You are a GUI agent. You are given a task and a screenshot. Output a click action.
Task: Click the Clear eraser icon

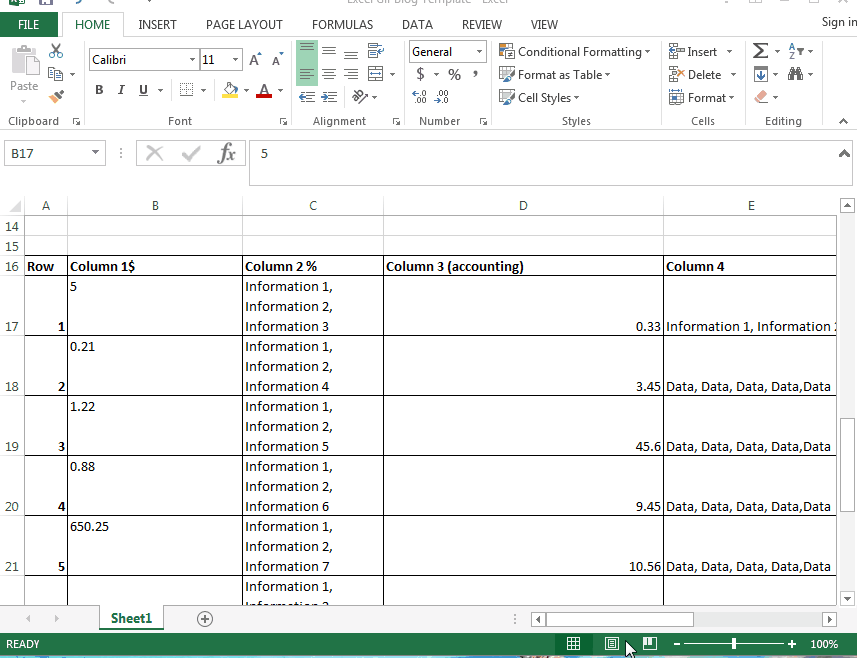[761, 97]
